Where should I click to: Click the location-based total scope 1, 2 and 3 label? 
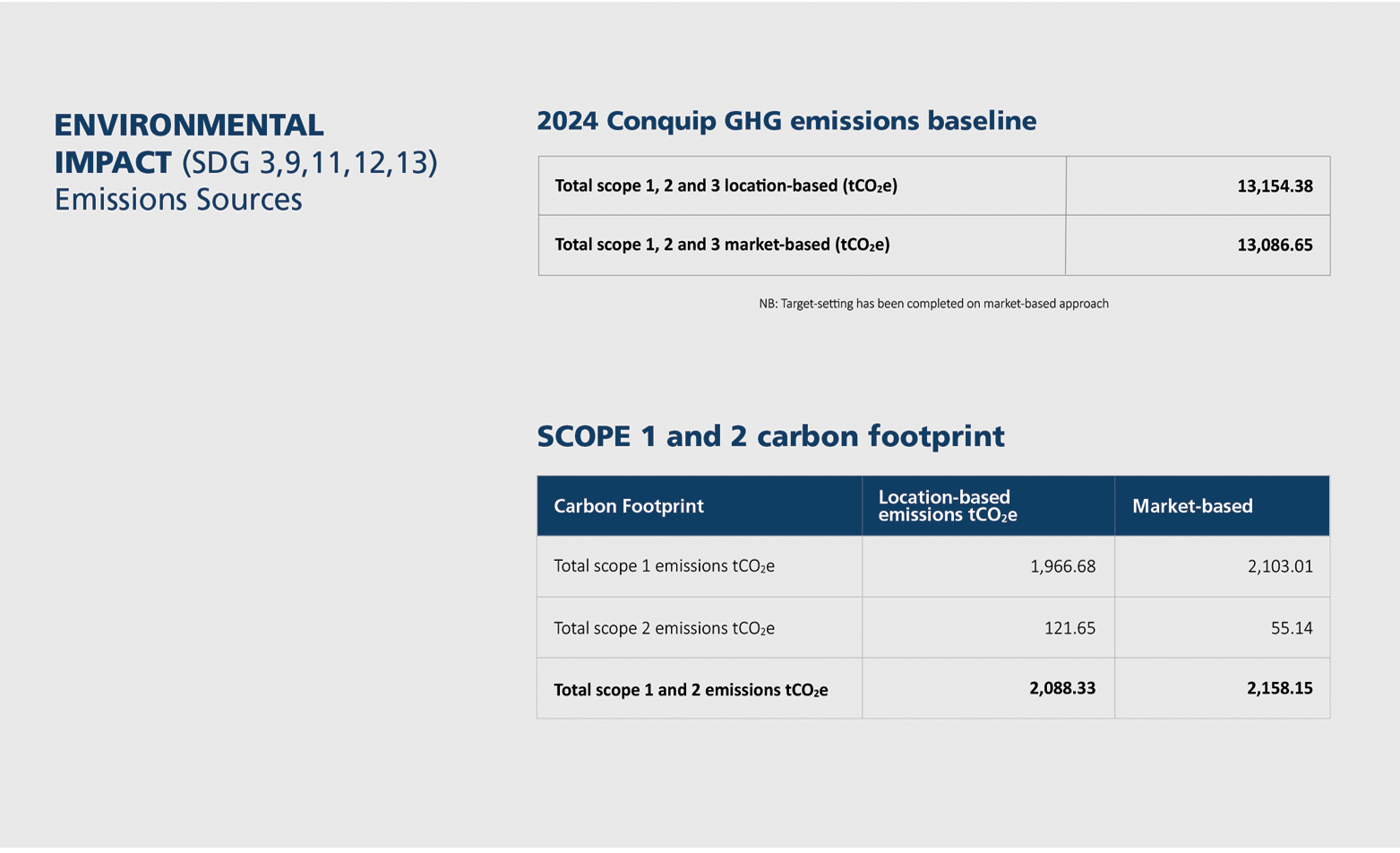(726, 186)
